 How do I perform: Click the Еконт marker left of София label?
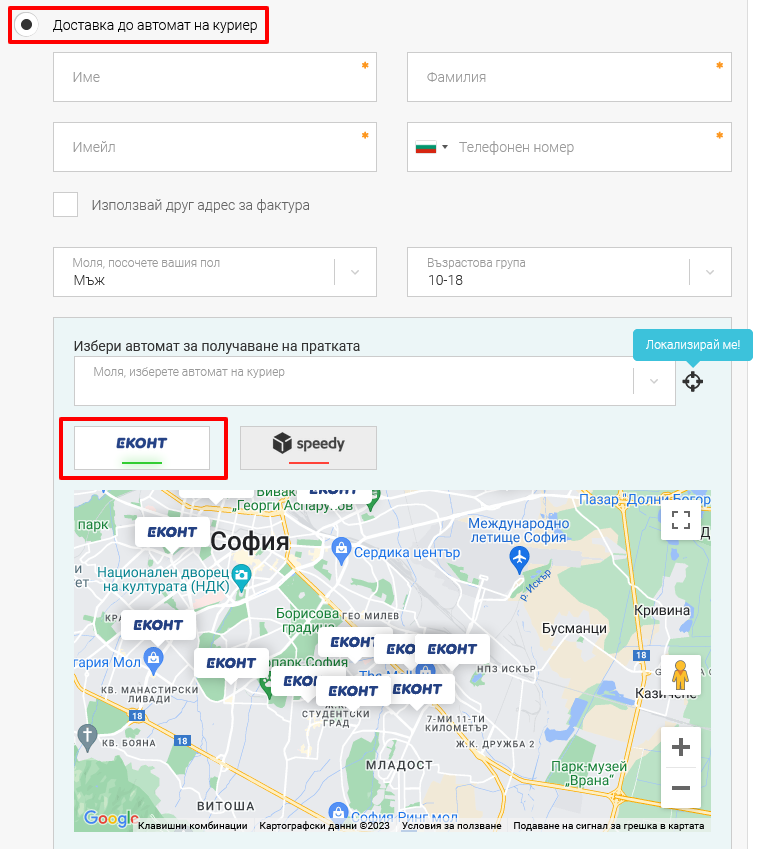(172, 534)
